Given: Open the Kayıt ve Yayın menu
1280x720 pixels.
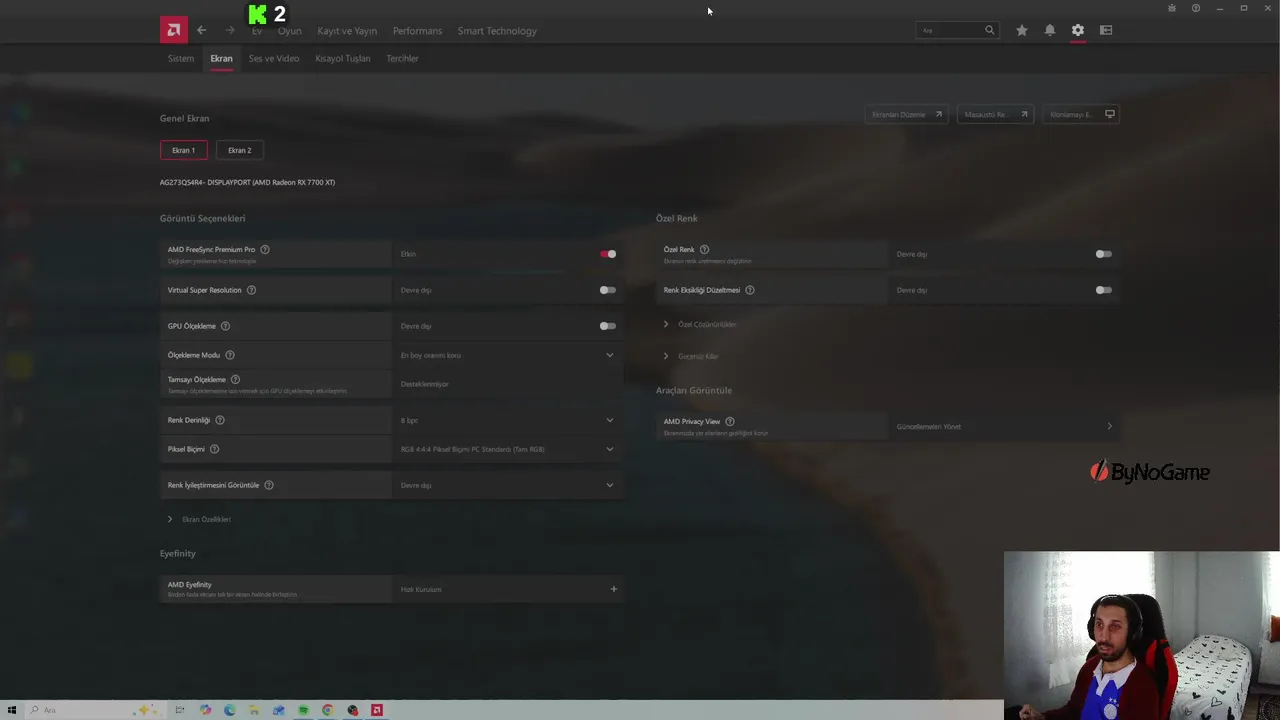Looking at the screenshot, I should 347,31.
